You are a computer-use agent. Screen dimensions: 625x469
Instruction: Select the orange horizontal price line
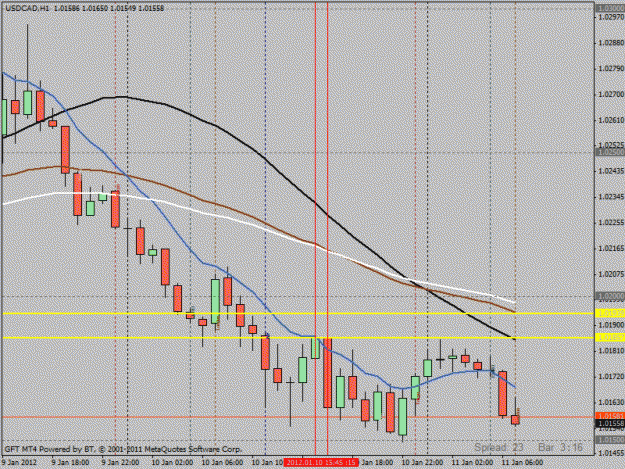pos(298,417)
